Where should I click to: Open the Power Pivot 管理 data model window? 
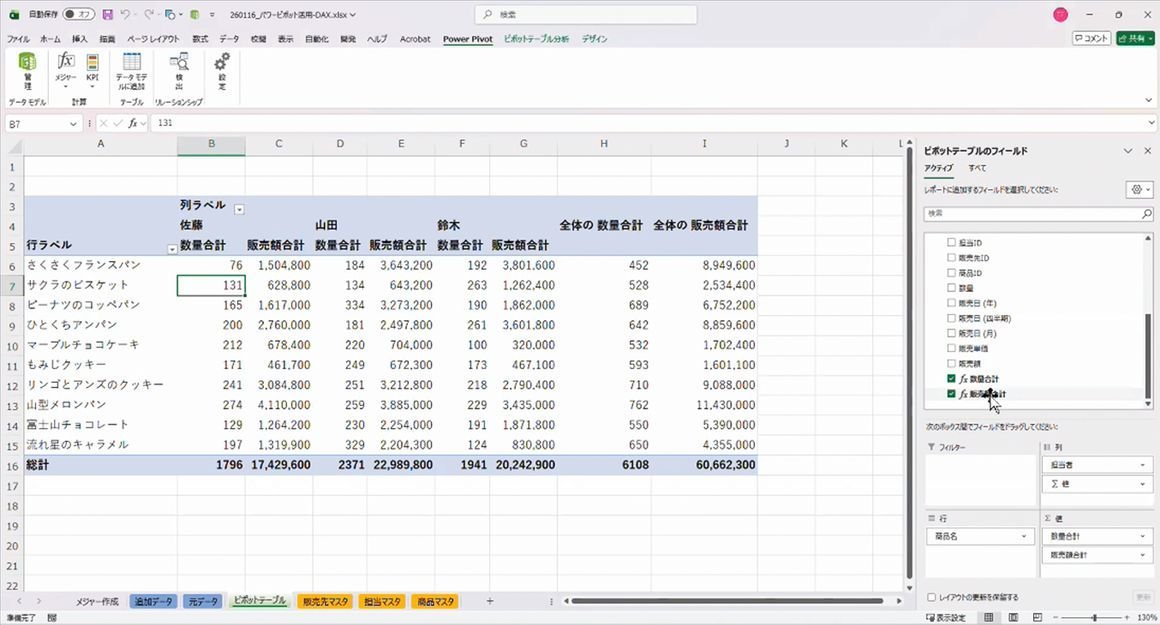[x=27, y=71]
